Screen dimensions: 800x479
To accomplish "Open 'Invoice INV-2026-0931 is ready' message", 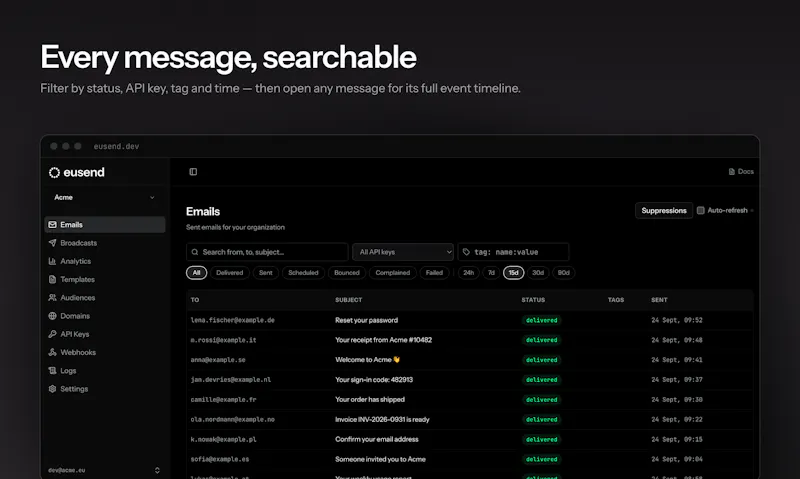I will (x=382, y=420).
